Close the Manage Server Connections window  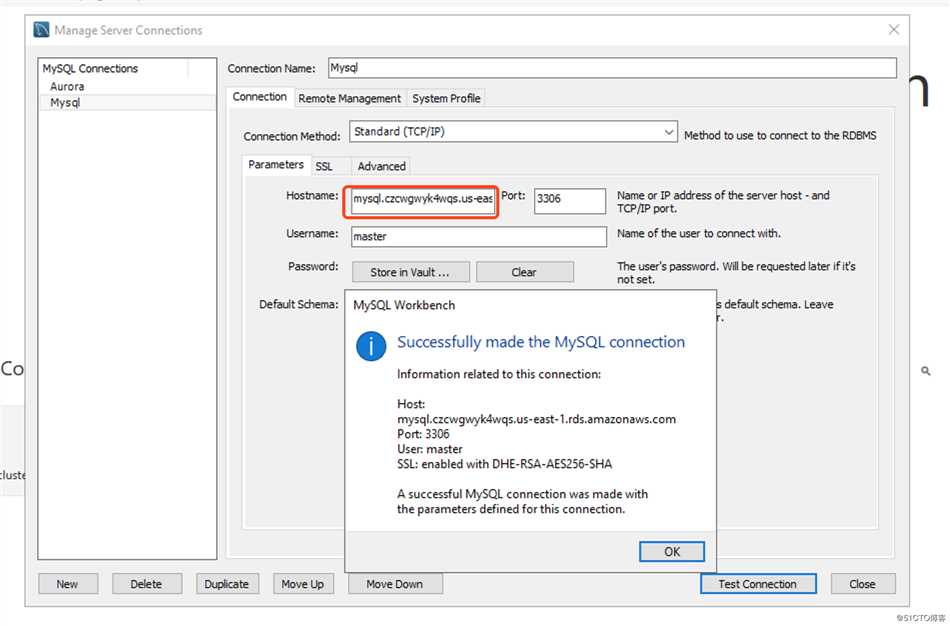894,30
